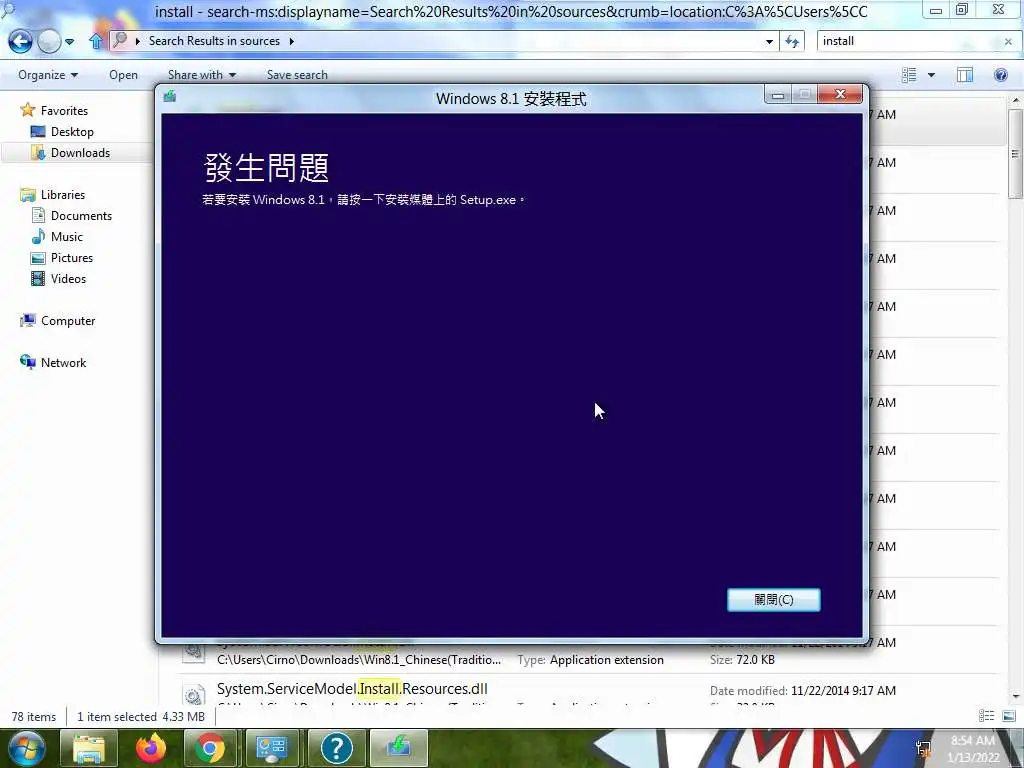Open the recent locations dropdown arrow
1024x768 pixels.
(69, 42)
